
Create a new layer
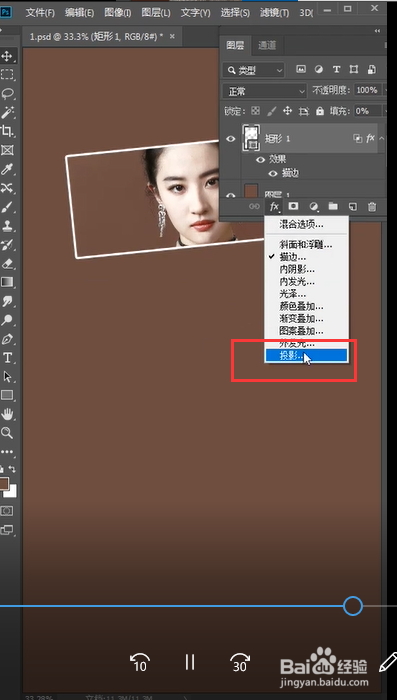pos(352,206)
